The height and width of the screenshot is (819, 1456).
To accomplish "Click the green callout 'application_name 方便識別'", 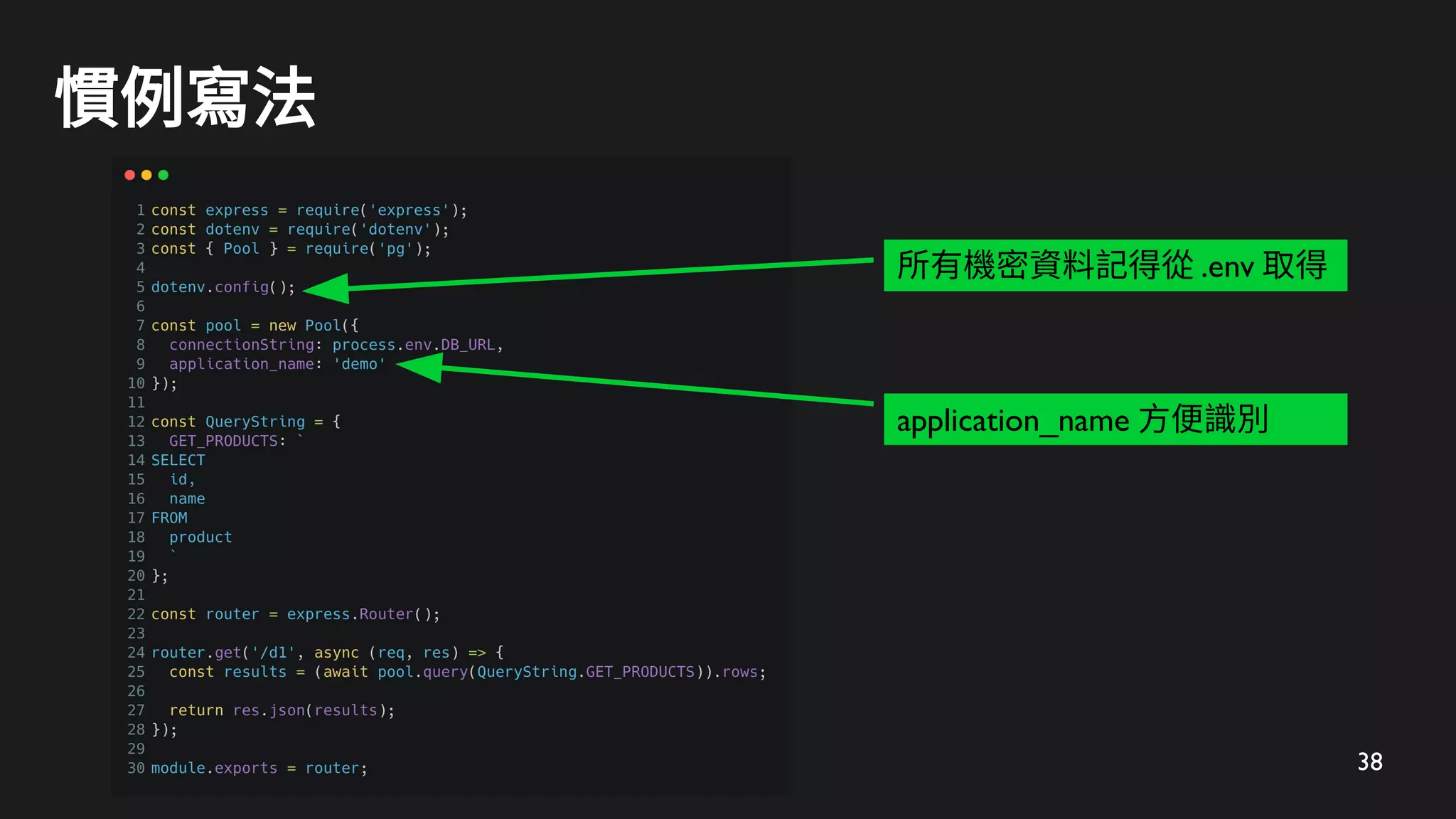I will click(1115, 419).
